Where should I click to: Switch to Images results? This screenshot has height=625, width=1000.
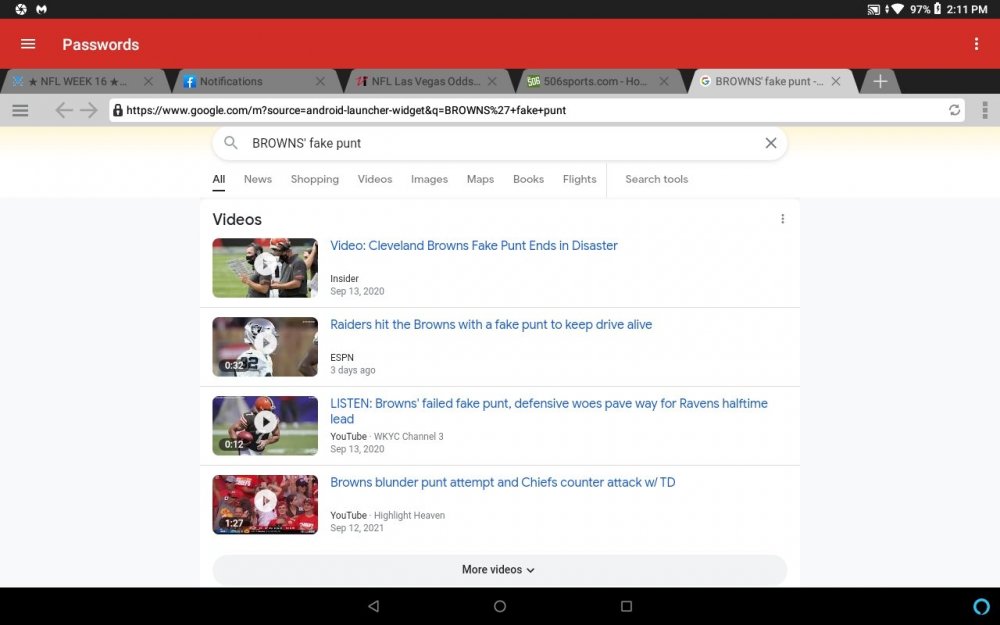tap(429, 179)
